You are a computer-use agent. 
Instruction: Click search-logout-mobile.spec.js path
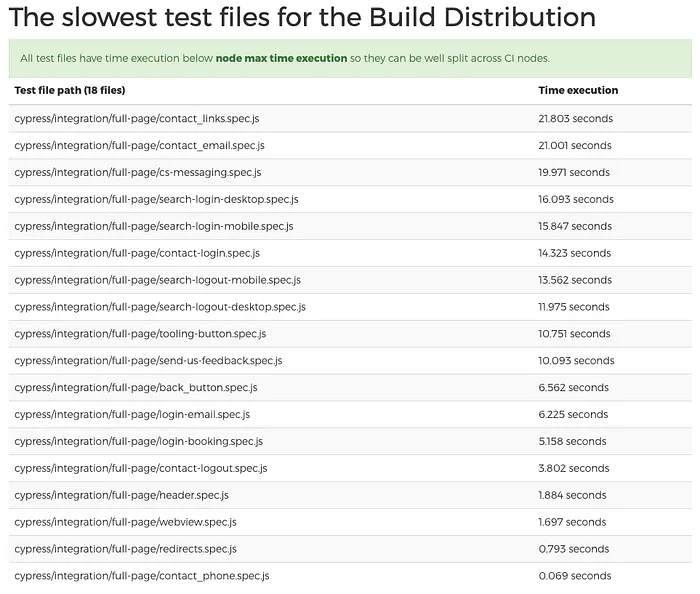pyautogui.click(x=157, y=280)
